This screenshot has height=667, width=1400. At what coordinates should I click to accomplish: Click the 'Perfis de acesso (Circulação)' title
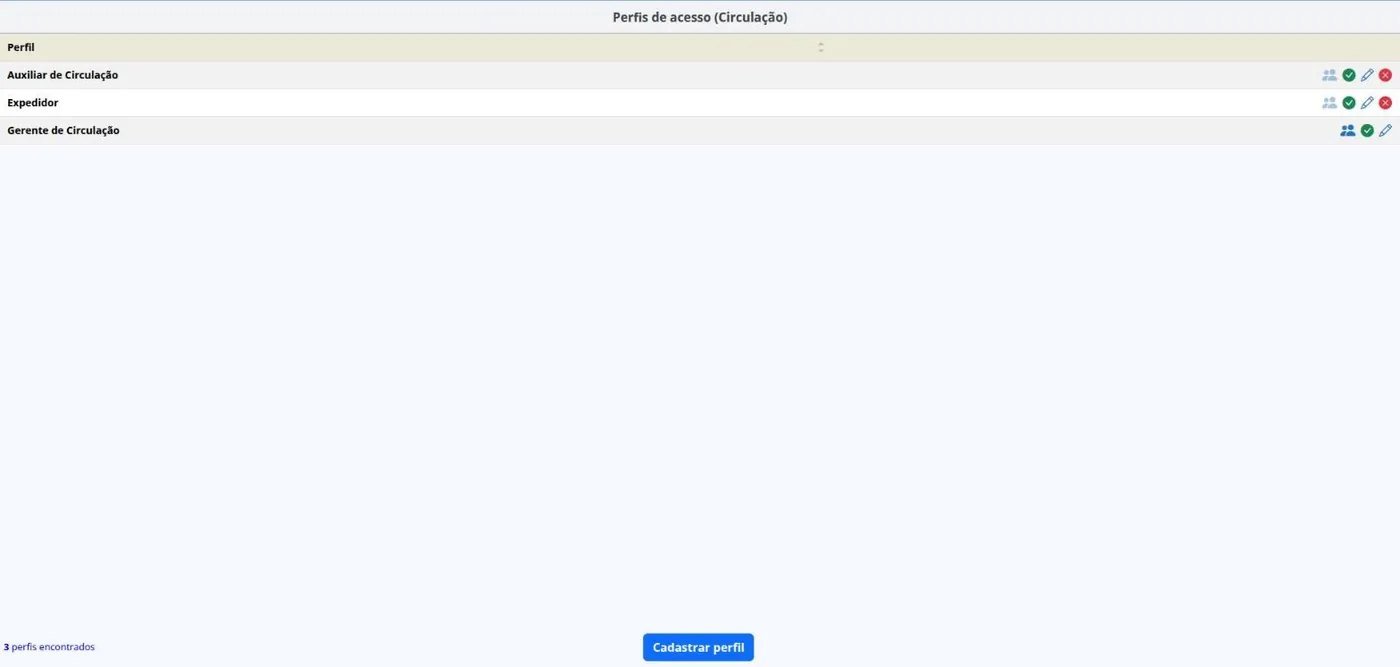(700, 17)
